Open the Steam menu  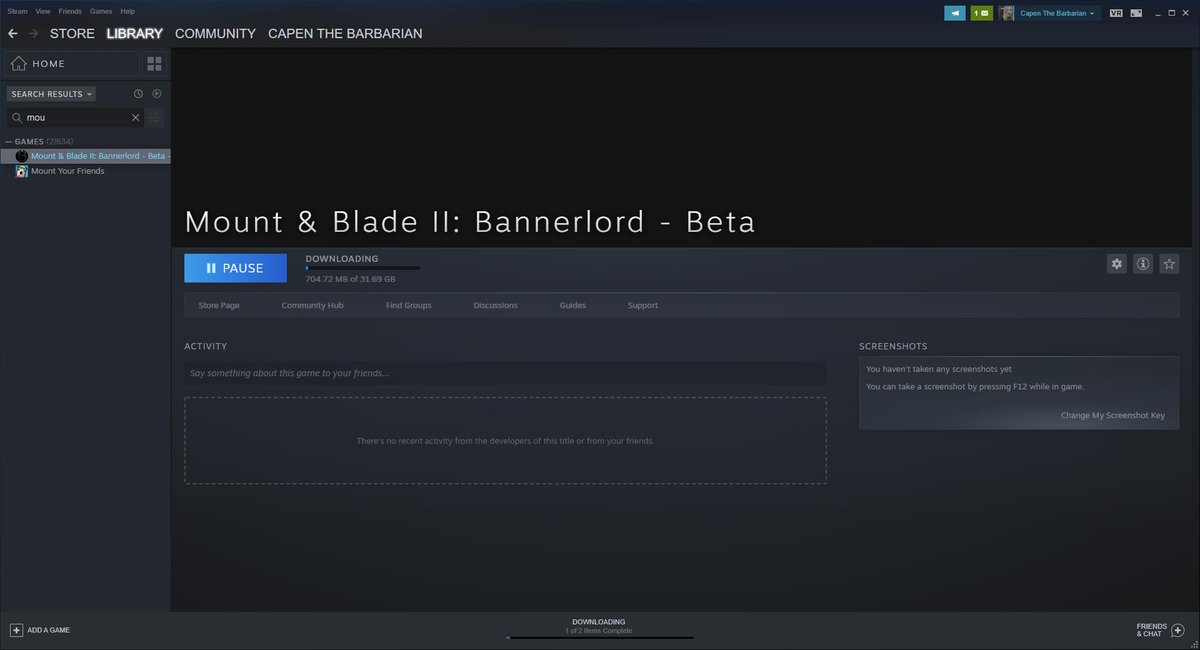click(17, 11)
